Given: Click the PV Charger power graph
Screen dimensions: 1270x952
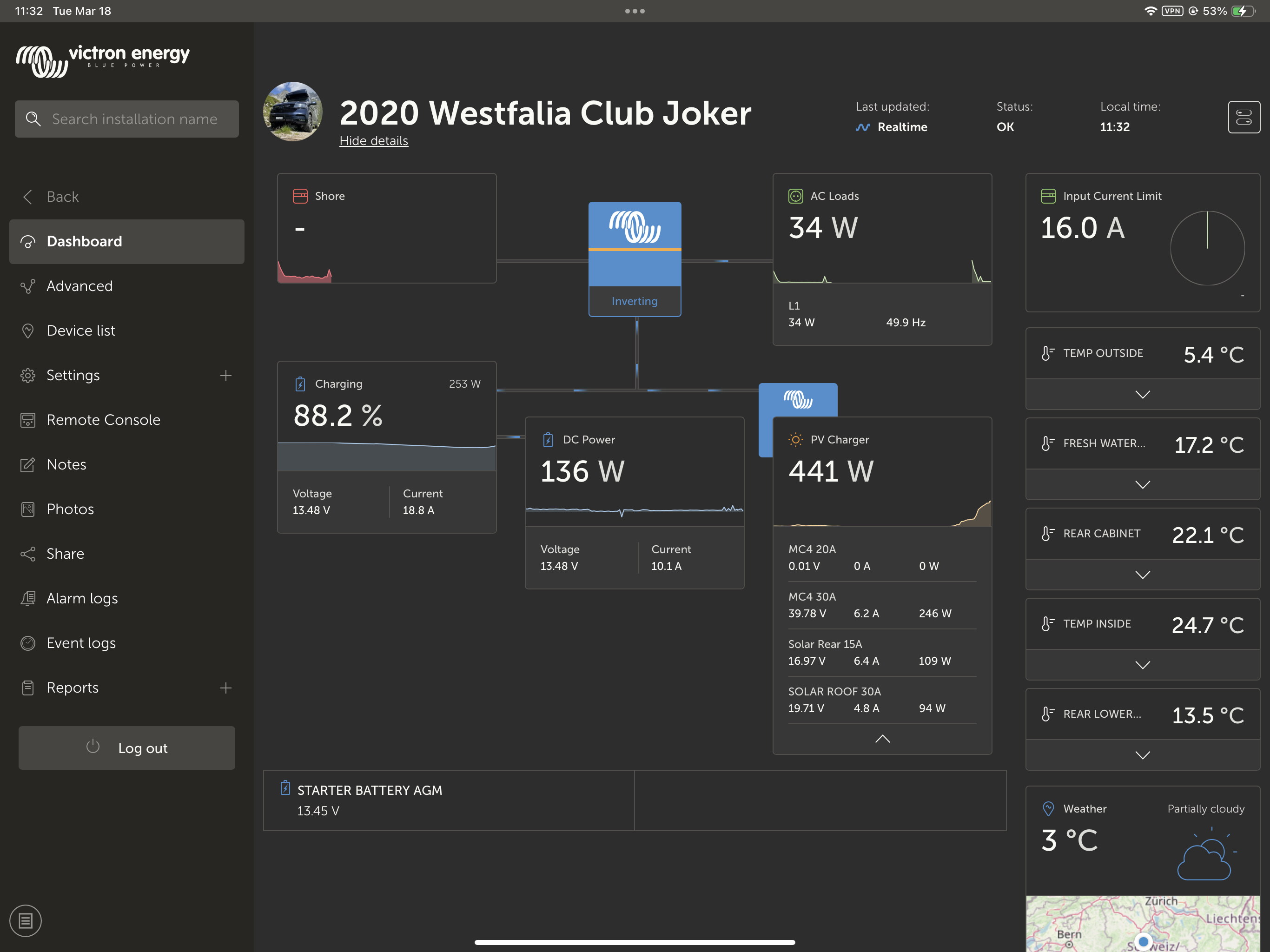Looking at the screenshot, I should [882, 513].
